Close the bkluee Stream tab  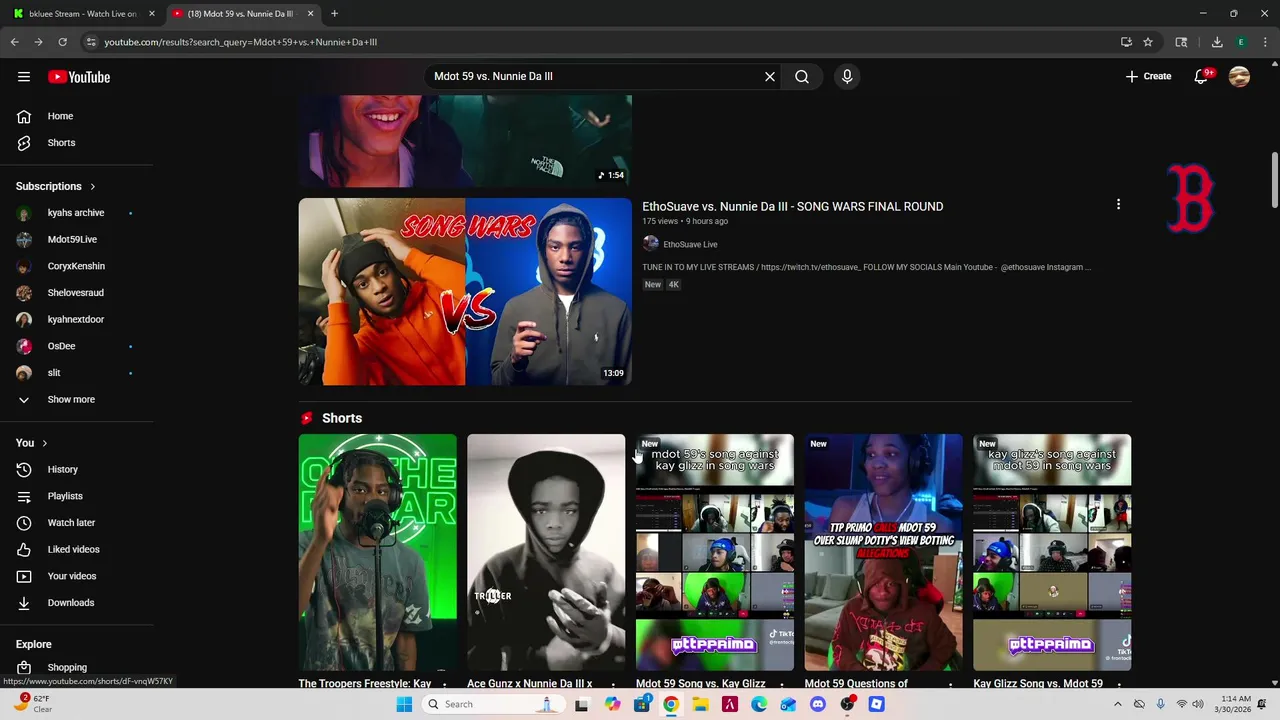(152, 14)
